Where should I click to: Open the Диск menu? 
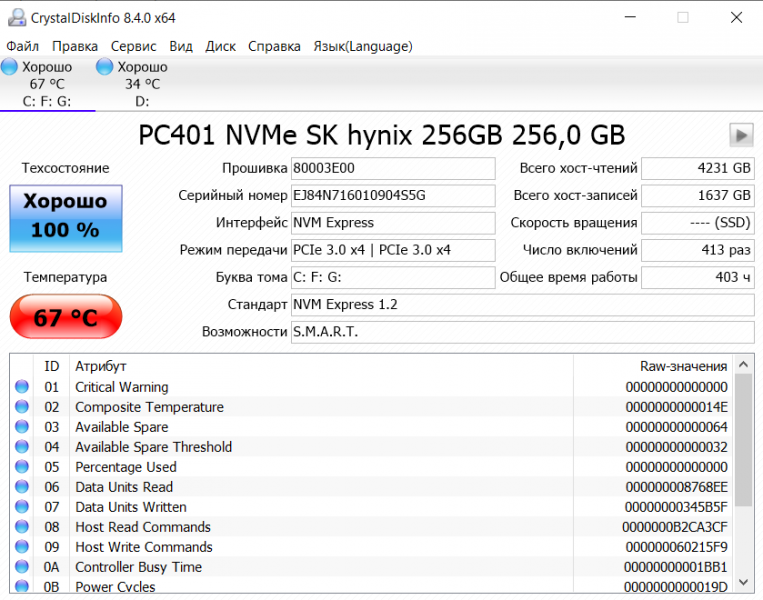[x=220, y=46]
